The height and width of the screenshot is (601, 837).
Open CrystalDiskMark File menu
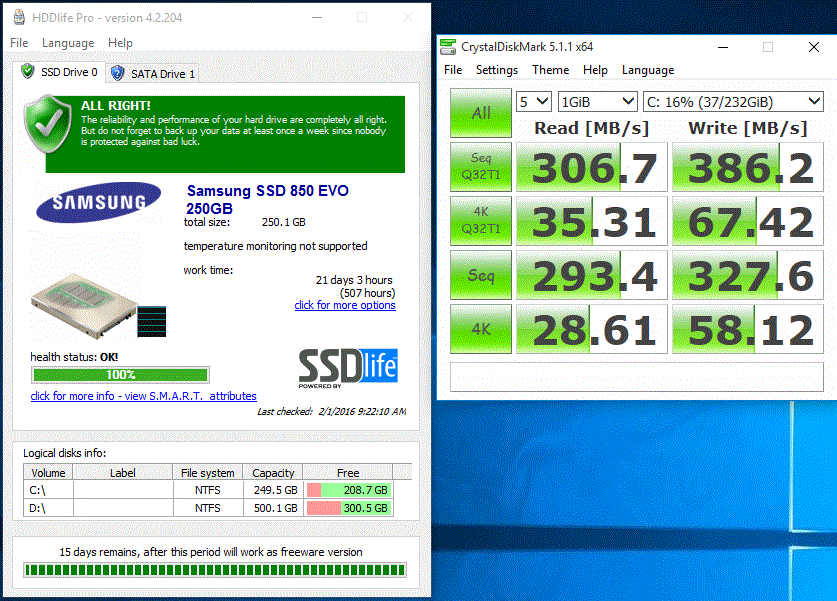click(453, 70)
